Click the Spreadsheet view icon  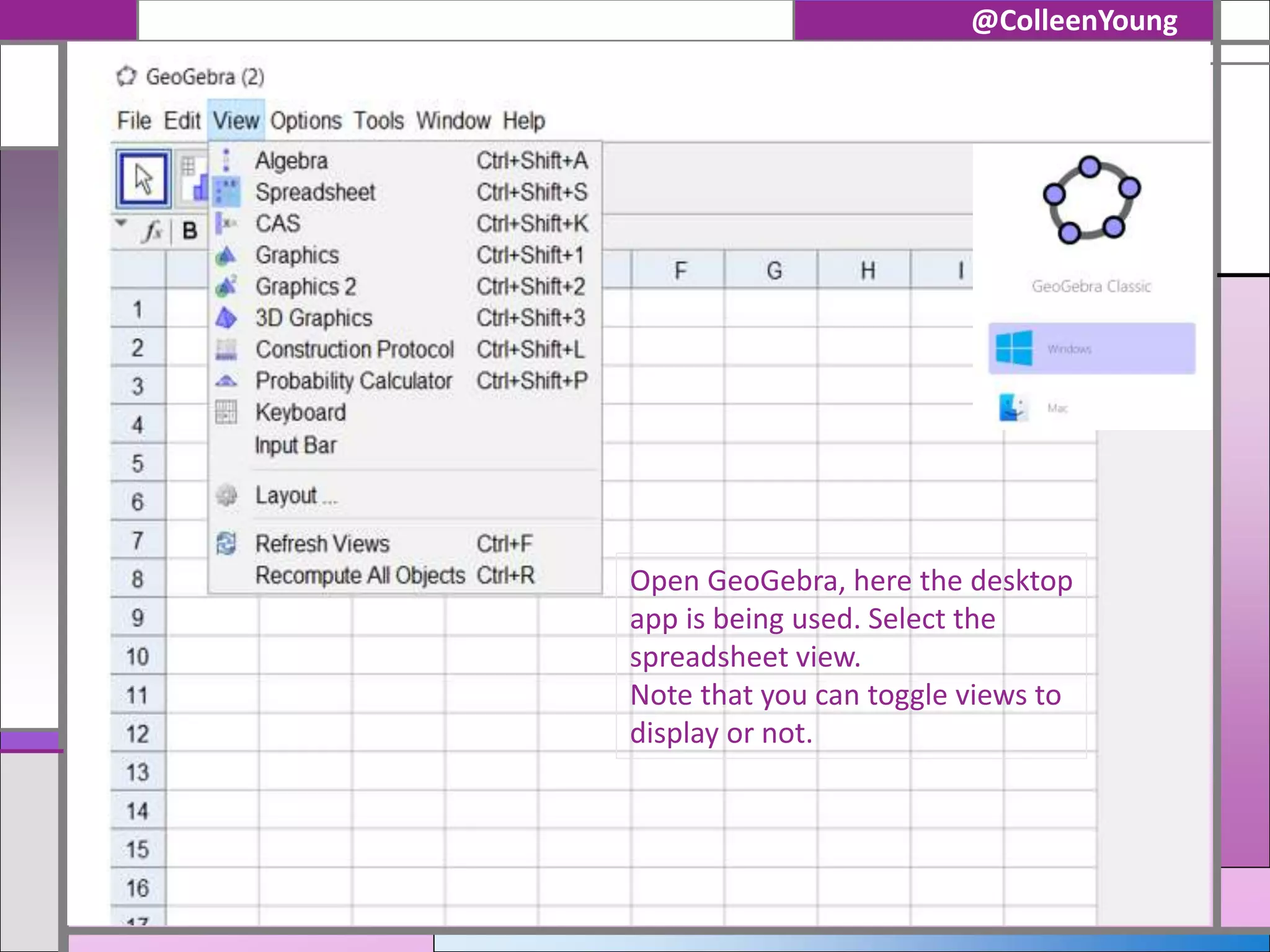[x=226, y=192]
